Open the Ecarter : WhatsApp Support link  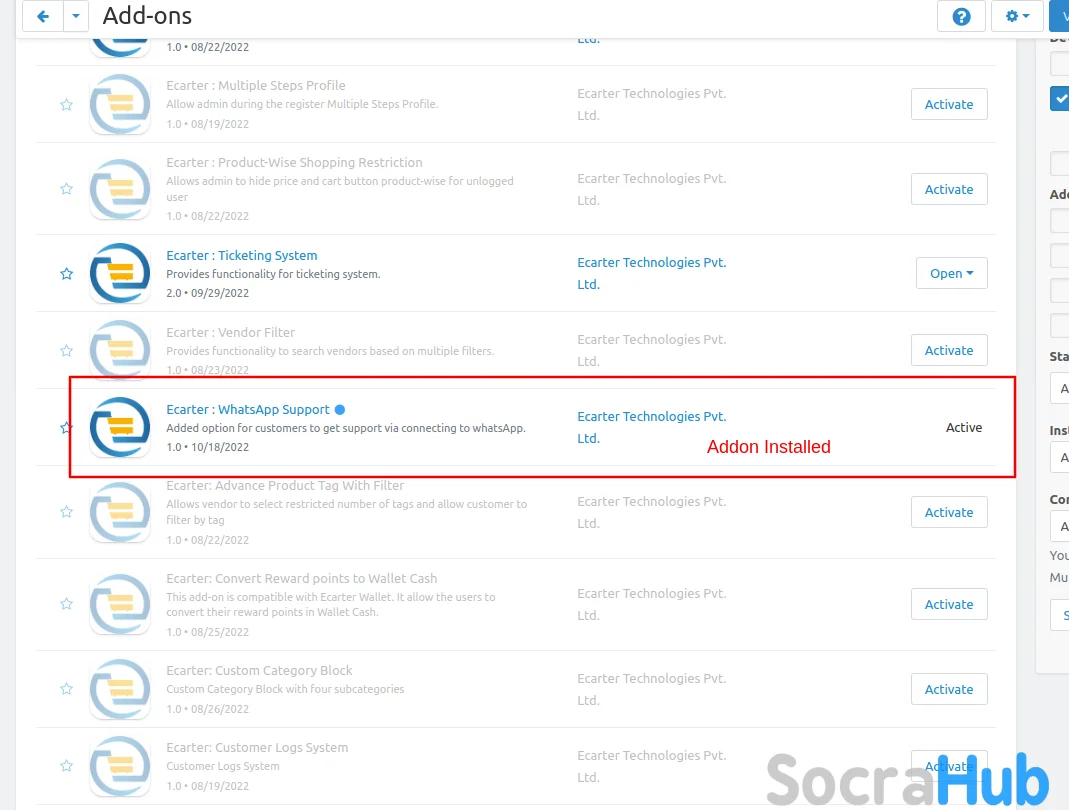[x=247, y=410]
